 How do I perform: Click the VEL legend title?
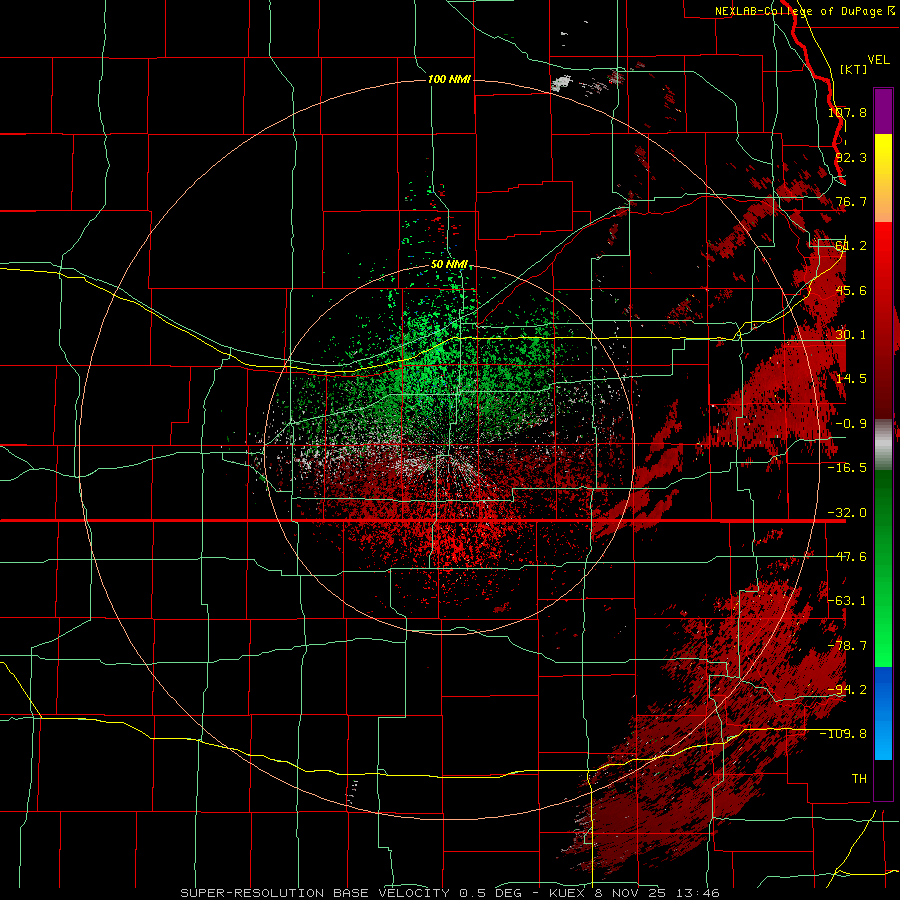pos(878,60)
